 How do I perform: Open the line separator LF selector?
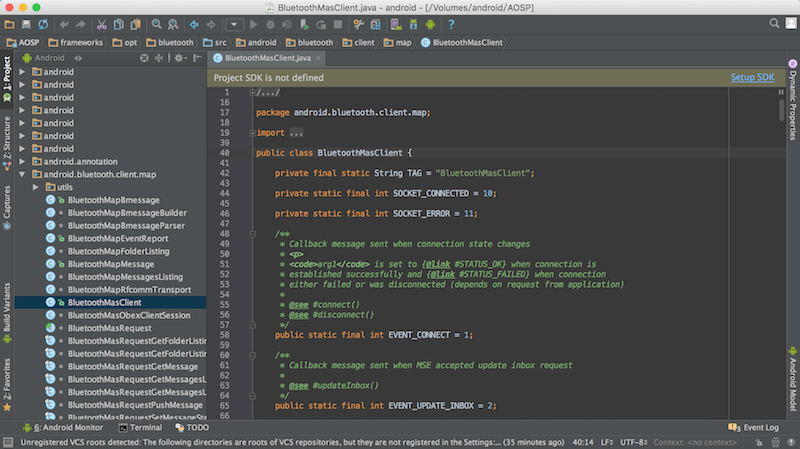pos(607,442)
